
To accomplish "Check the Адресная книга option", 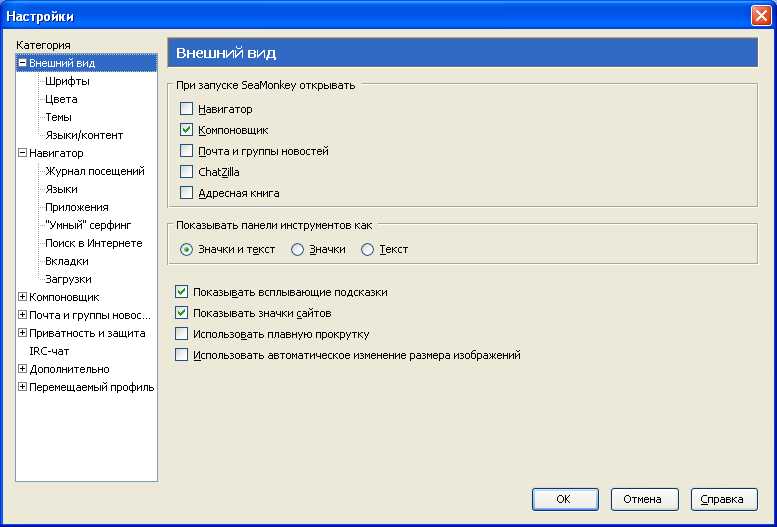I will coord(186,193).
